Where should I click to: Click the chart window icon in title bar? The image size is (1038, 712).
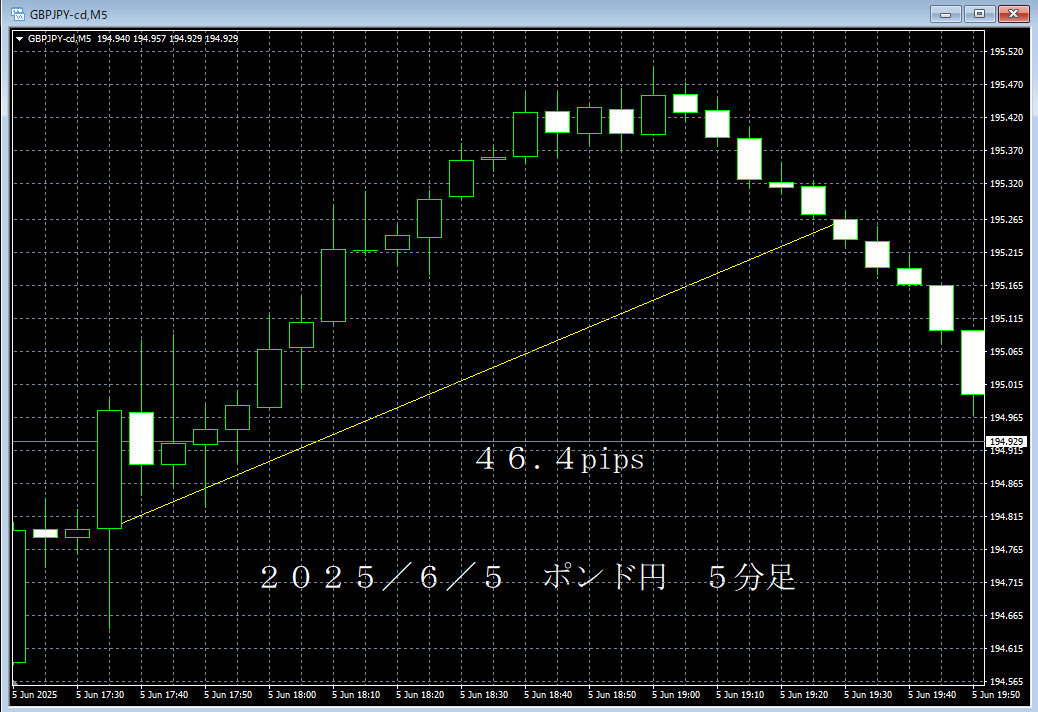(17, 14)
